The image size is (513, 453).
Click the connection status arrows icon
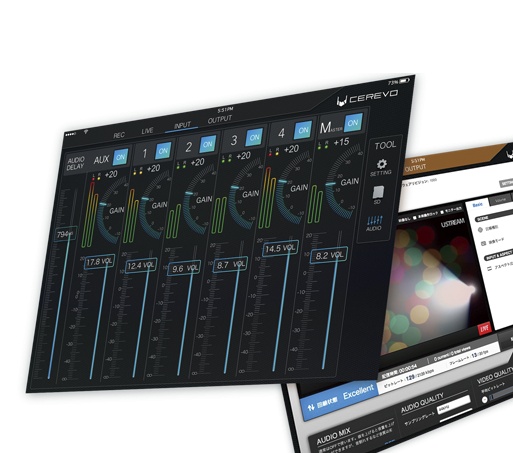pos(311,407)
